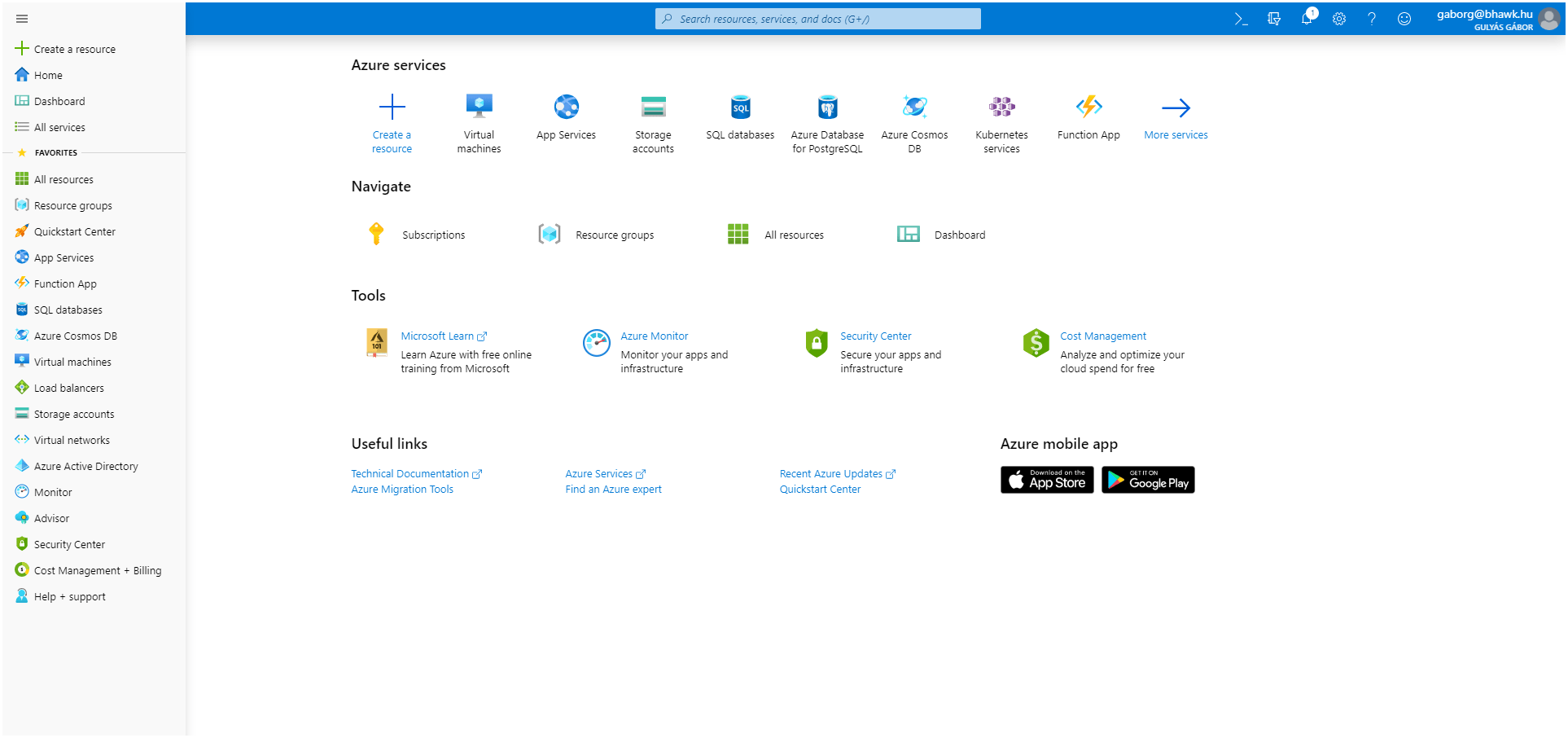The image size is (1568, 738).
Task: Open the Azure Monitor tool link
Action: [655, 336]
